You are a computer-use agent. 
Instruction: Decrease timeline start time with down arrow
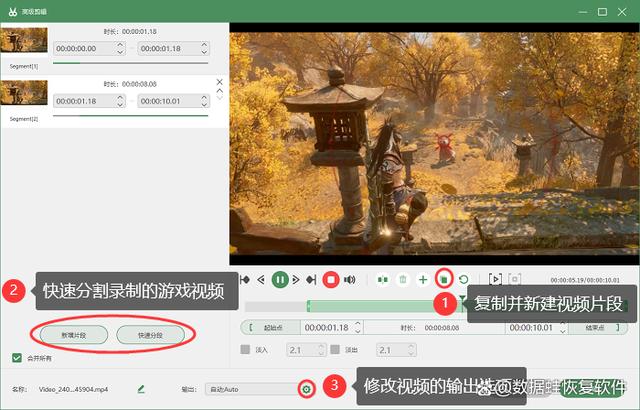pyautogui.click(x=358, y=331)
